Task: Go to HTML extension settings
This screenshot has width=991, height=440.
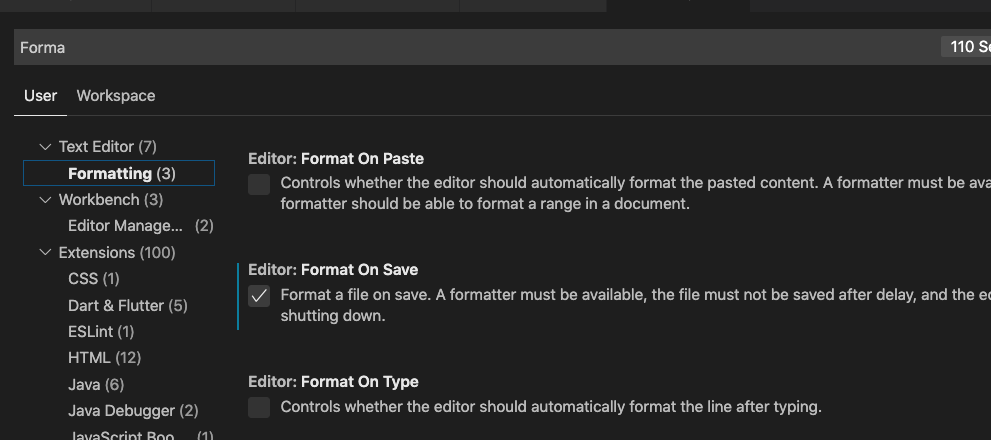Action: pos(104,358)
